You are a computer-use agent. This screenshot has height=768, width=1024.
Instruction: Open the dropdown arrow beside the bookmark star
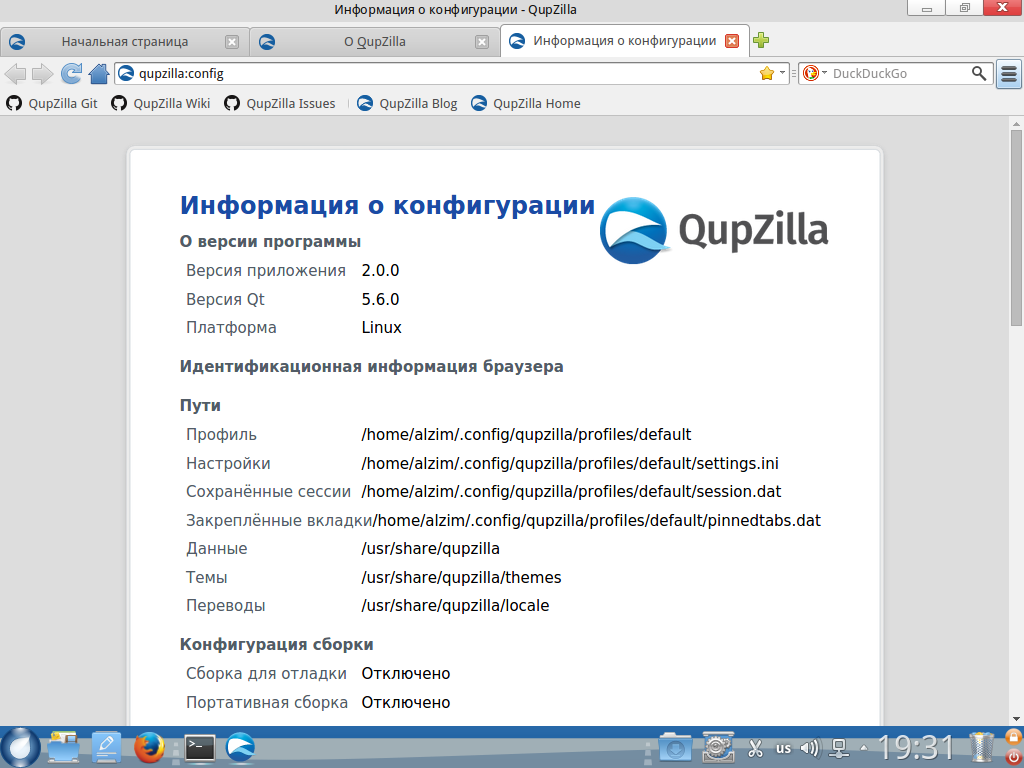pos(782,72)
